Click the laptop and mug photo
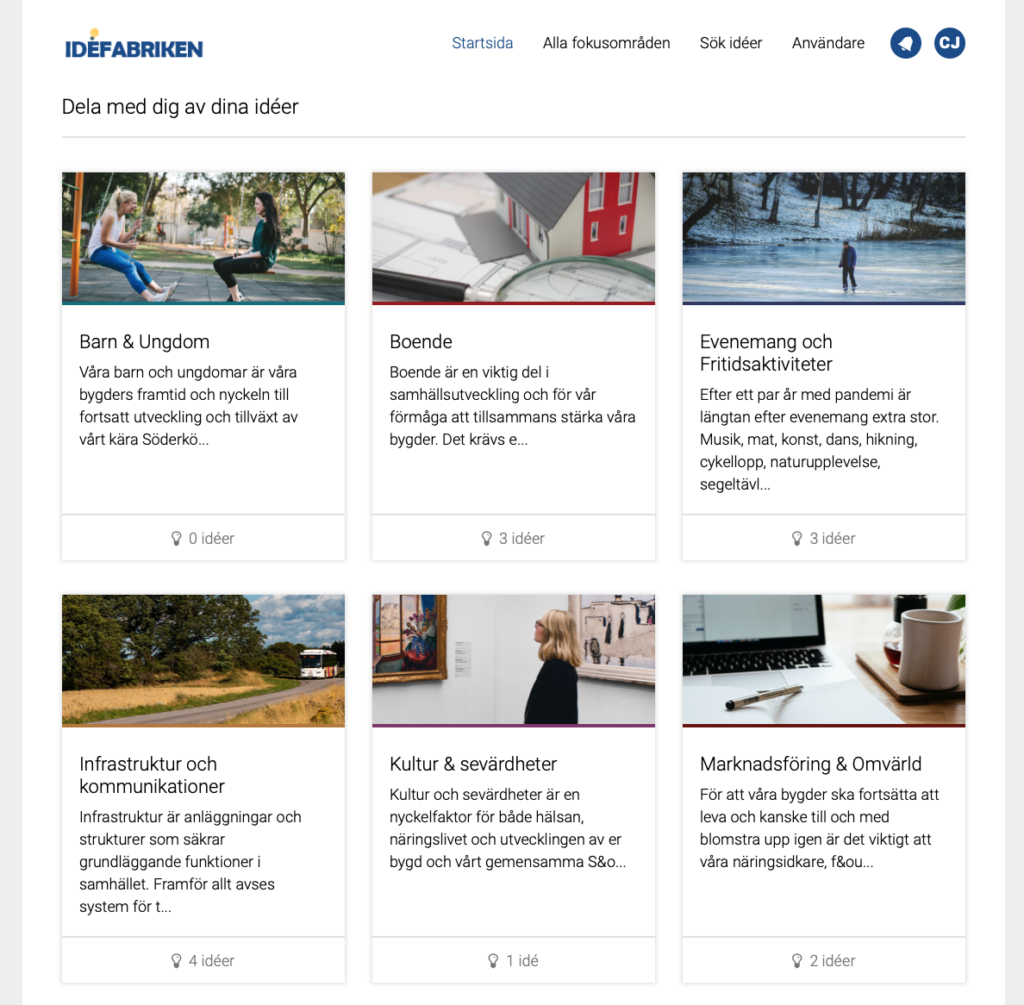This screenshot has width=1024, height=1005. pyautogui.click(x=824, y=660)
